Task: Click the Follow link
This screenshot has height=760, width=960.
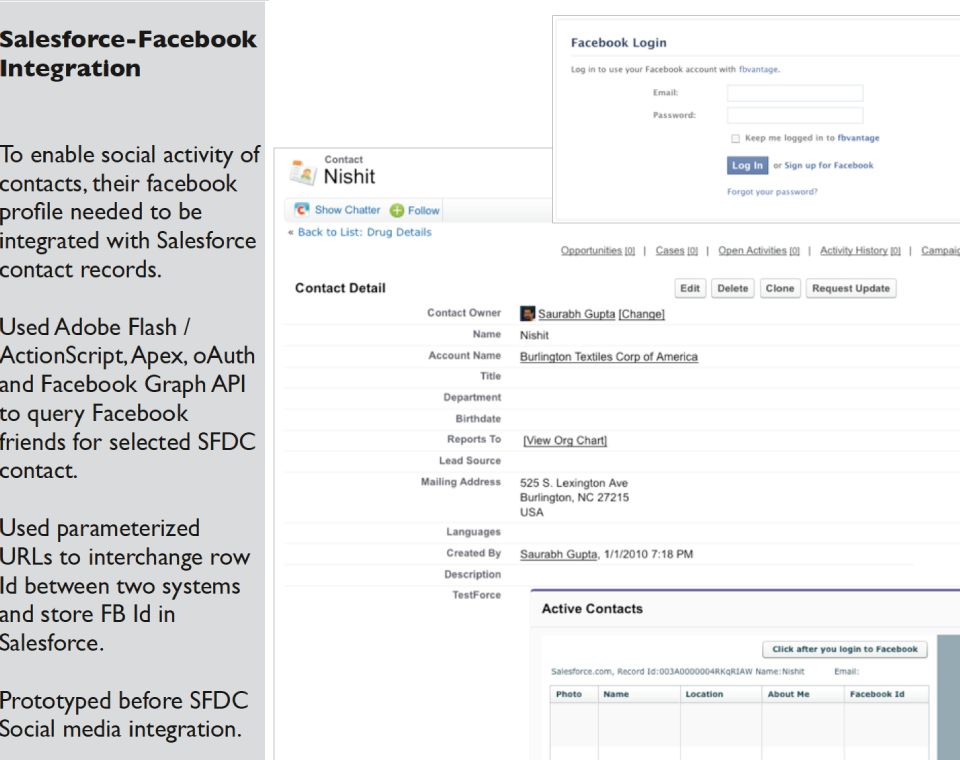Action: coord(424,211)
